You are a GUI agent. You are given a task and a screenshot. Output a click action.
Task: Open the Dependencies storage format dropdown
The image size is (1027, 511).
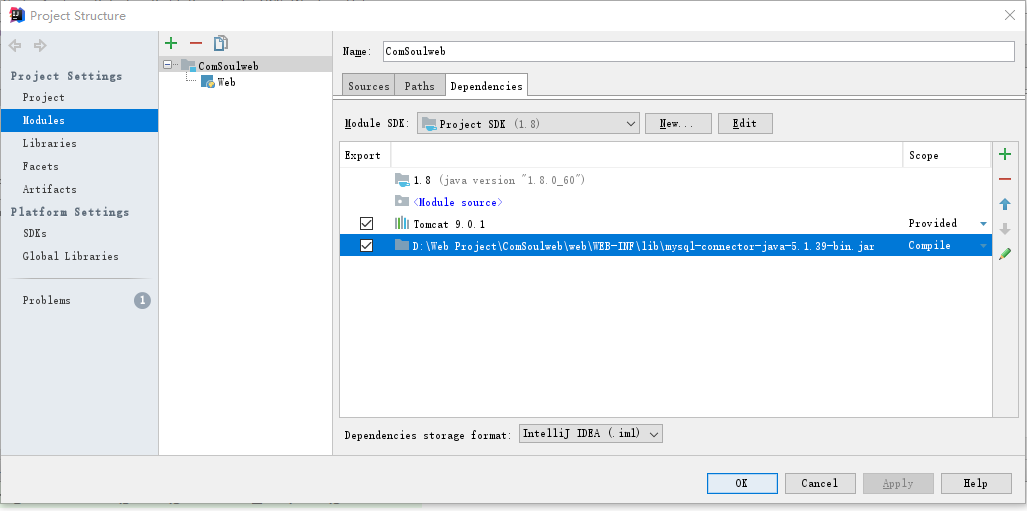[x=591, y=434]
